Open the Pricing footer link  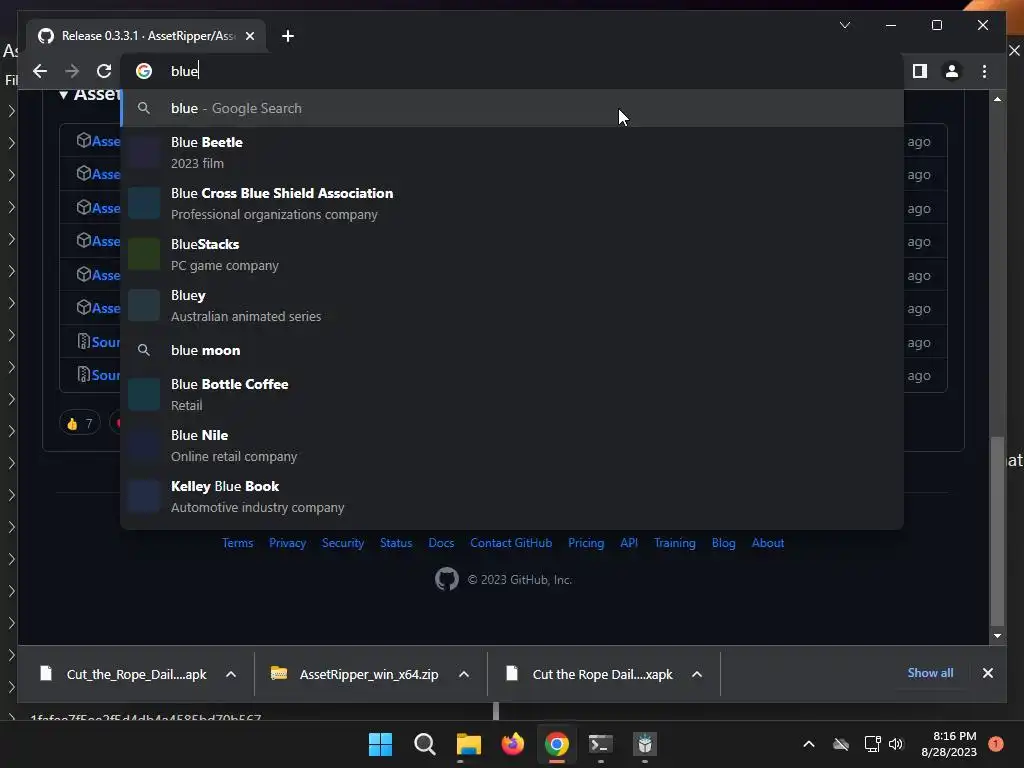click(x=586, y=543)
